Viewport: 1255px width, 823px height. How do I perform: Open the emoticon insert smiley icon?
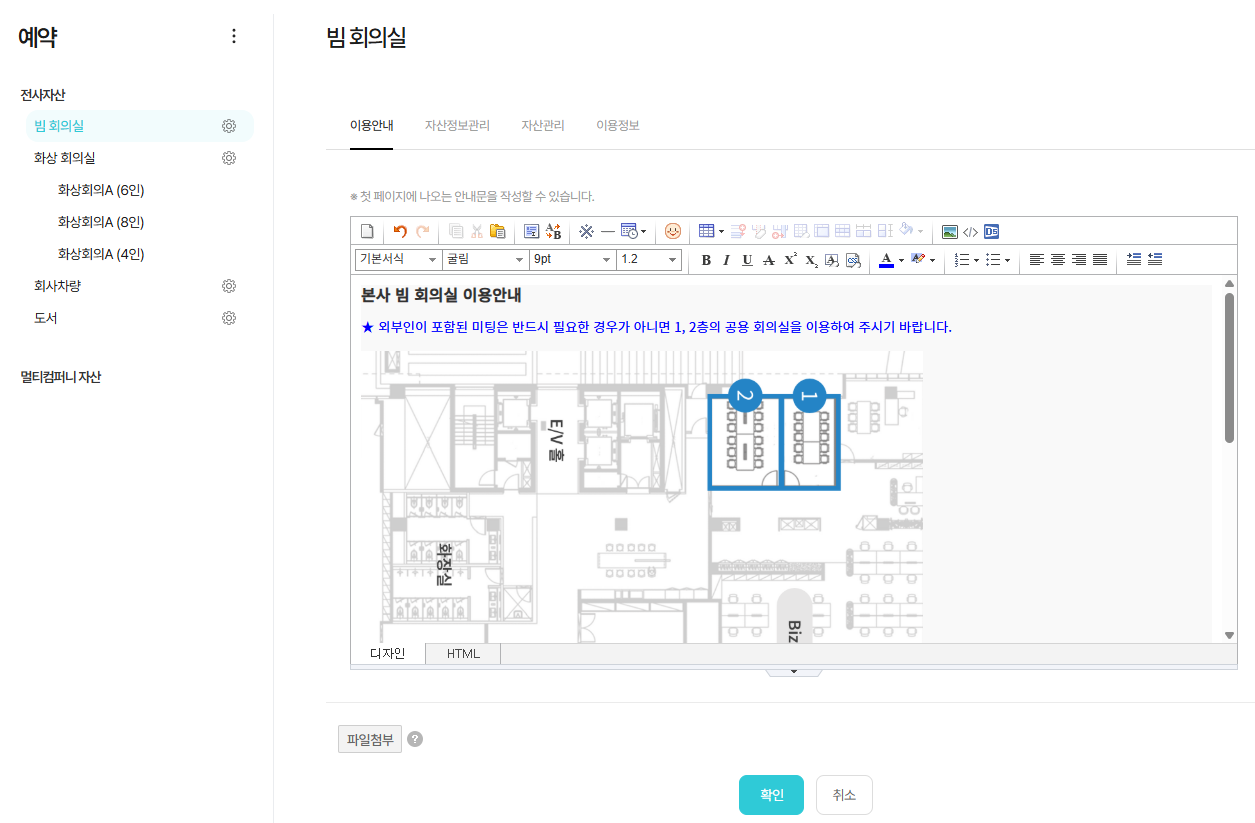pyautogui.click(x=673, y=231)
